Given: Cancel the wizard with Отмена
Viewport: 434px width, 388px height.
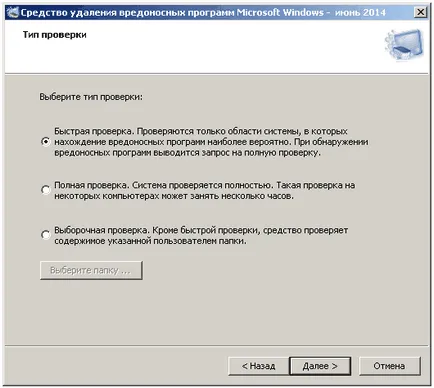Looking at the screenshot, I should [389, 366].
